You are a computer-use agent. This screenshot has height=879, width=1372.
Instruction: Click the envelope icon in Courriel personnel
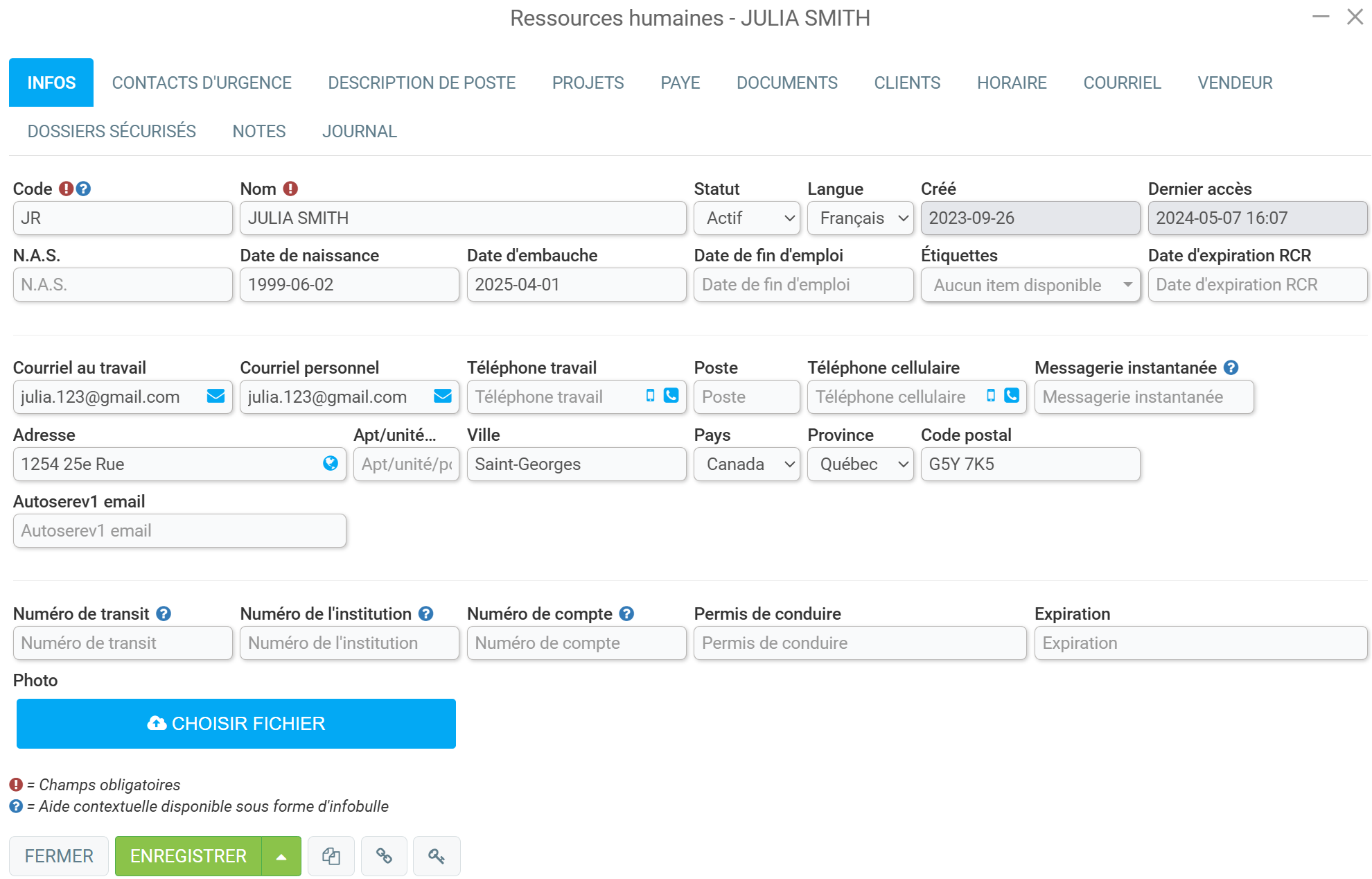pos(443,396)
